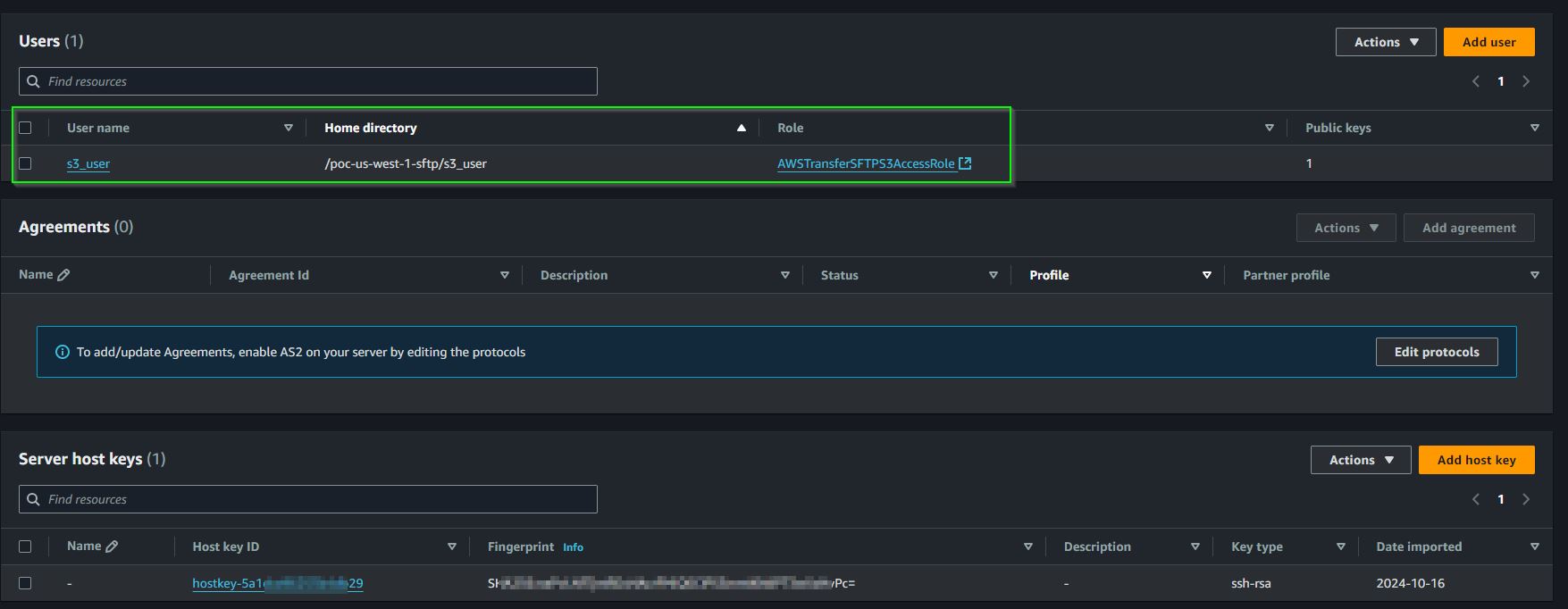The image size is (1568, 609).
Task: Sort the Partner profile column arrow
Action: (1534, 275)
